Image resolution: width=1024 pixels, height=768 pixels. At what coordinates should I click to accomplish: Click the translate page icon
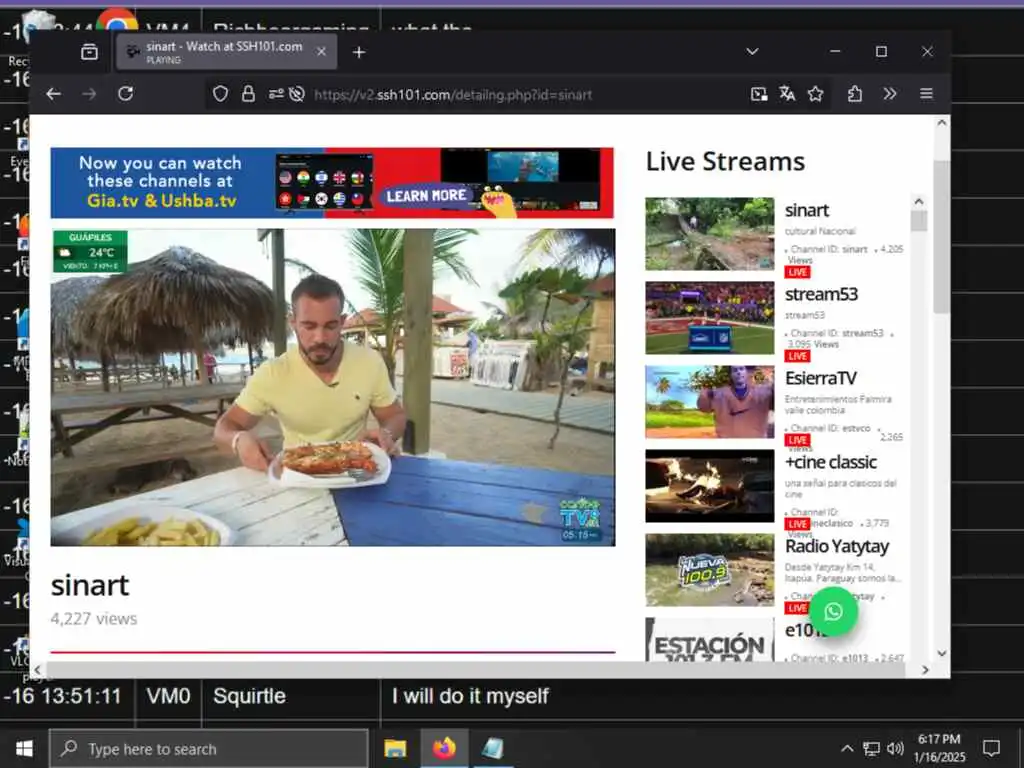click(x=787, y=94)
